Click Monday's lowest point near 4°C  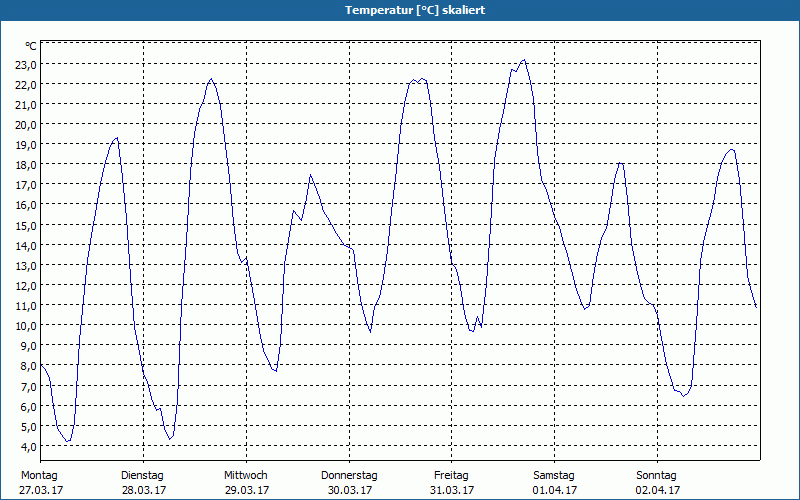67,441
